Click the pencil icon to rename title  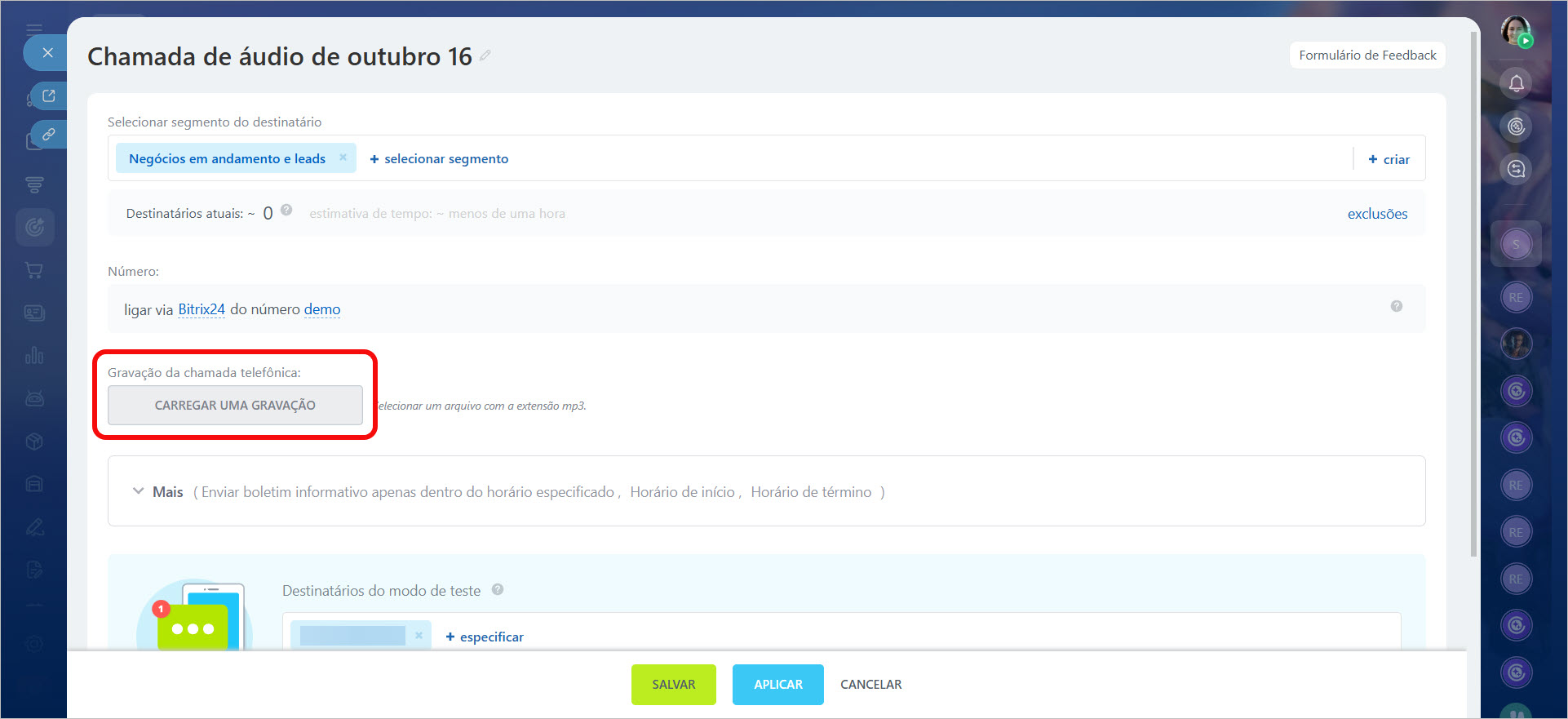point(485,55)
